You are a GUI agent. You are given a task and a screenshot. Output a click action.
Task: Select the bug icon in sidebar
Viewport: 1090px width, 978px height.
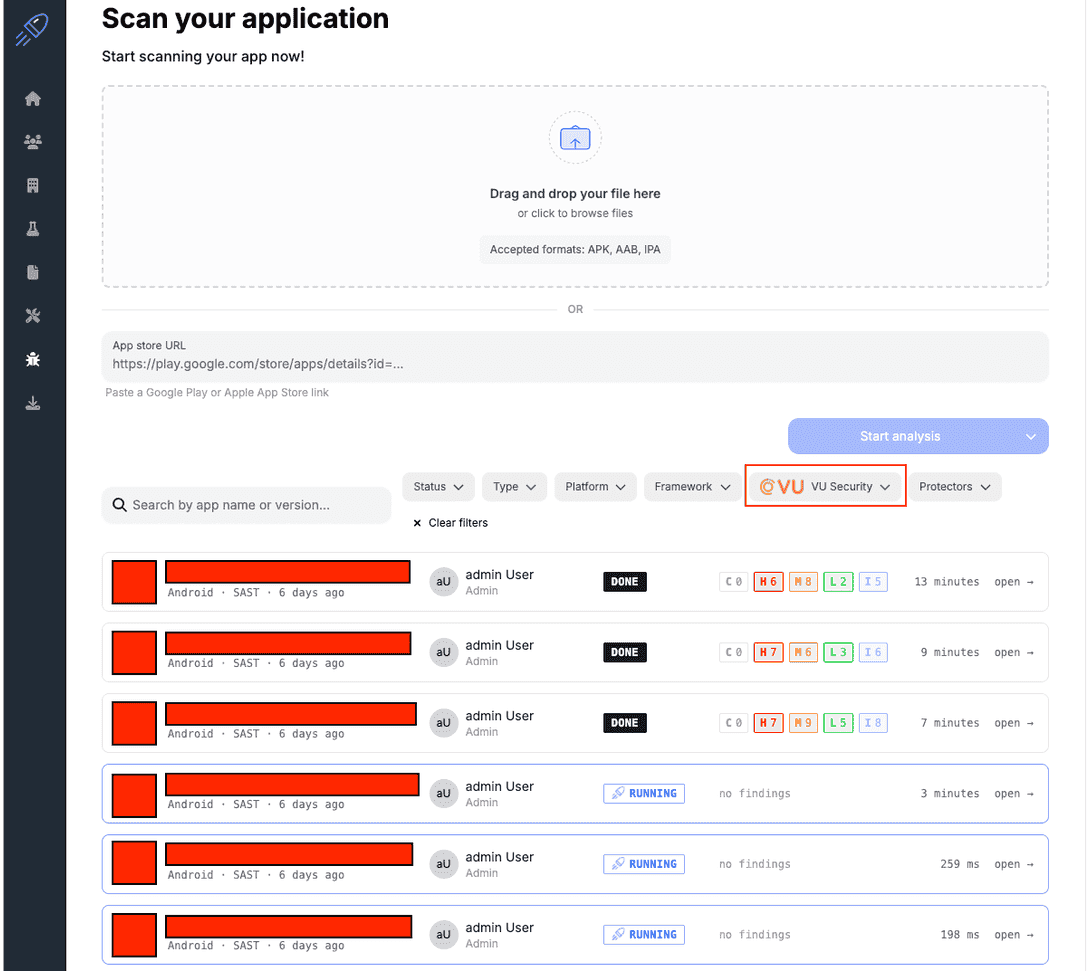(33, 359)
